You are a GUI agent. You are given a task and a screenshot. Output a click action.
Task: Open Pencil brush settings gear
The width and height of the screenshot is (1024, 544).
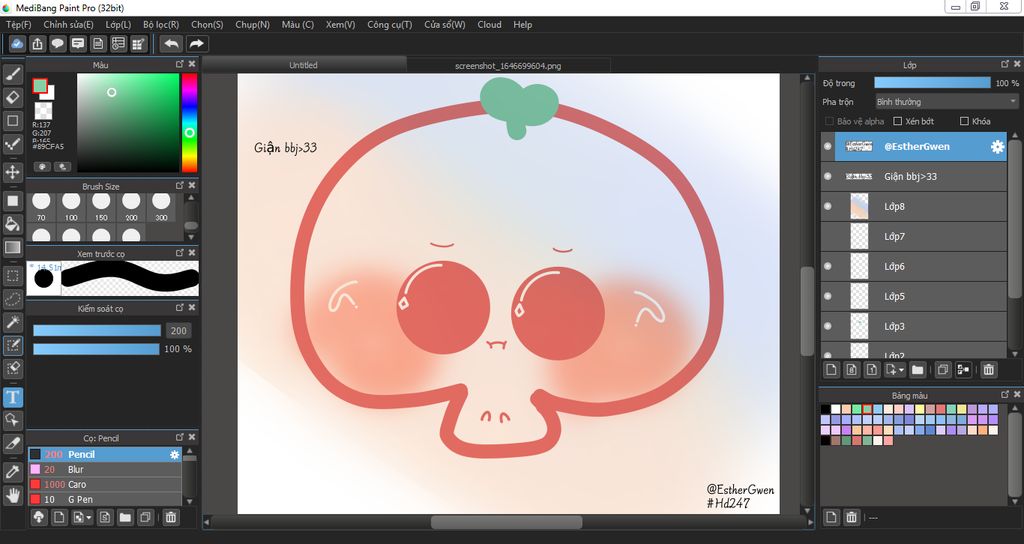pos(174,455)
